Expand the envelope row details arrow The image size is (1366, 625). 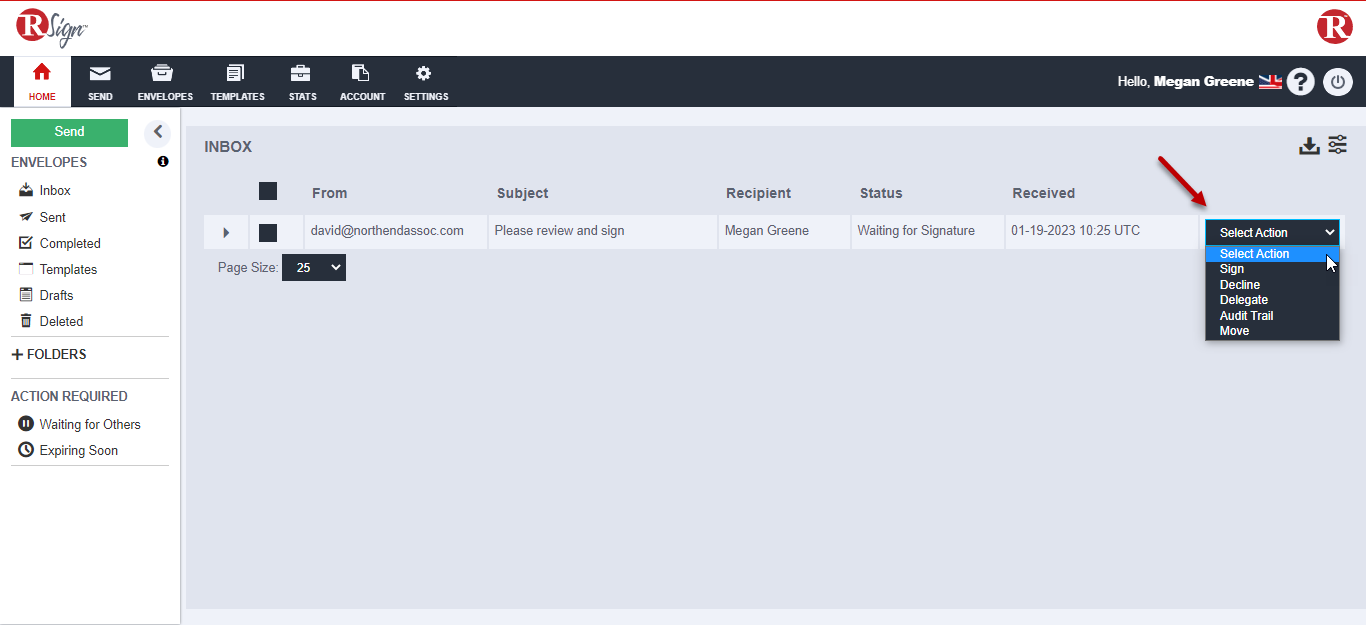click(226, 232)
